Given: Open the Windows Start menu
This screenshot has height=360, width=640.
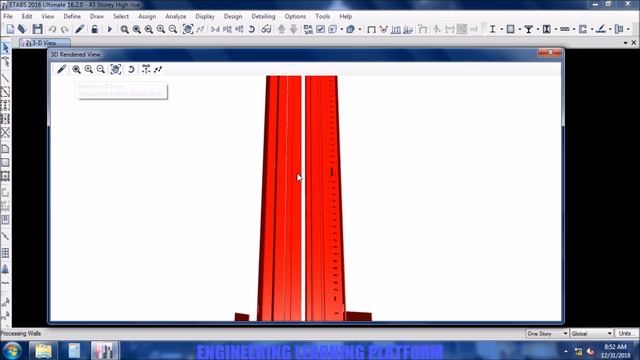Looking at the screenshot, I should pyautogui.click(x=12, y=351).
